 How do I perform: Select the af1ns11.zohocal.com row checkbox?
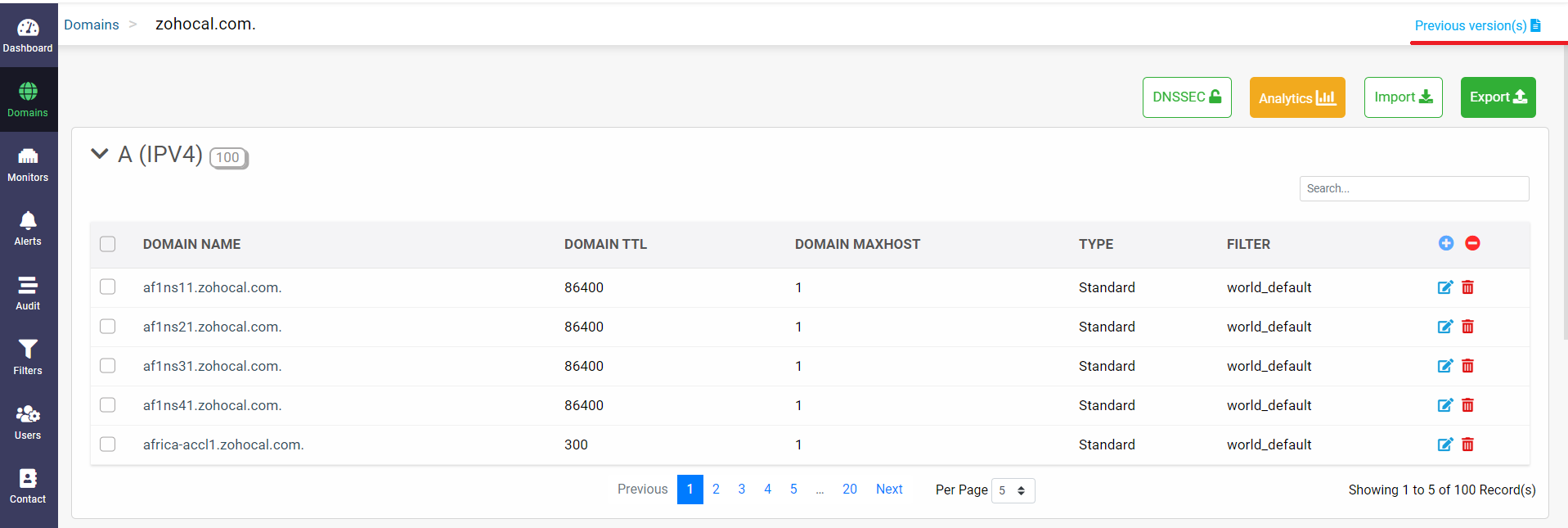[x=108, y=287]
